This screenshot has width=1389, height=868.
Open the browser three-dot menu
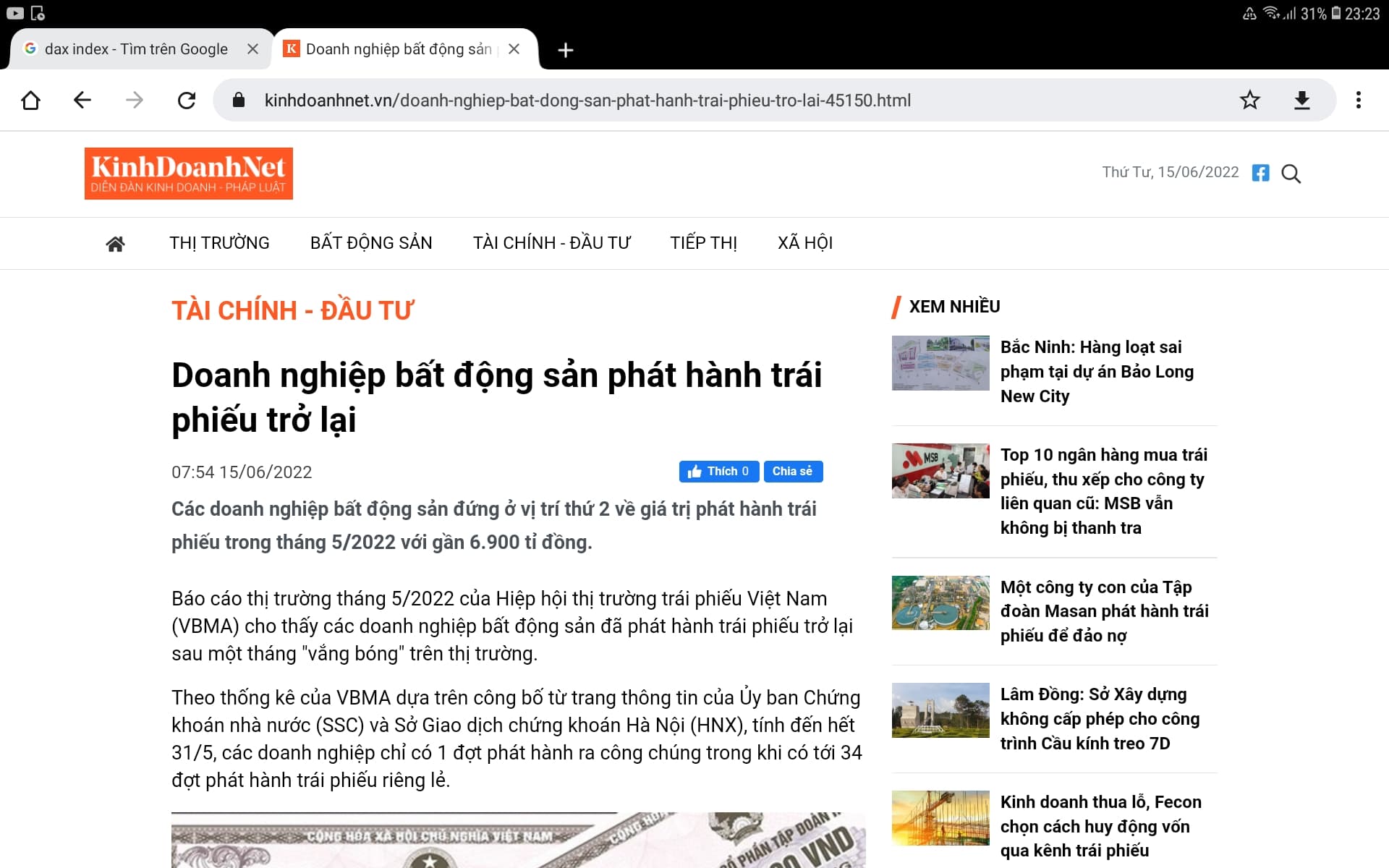pos(1358,100)
